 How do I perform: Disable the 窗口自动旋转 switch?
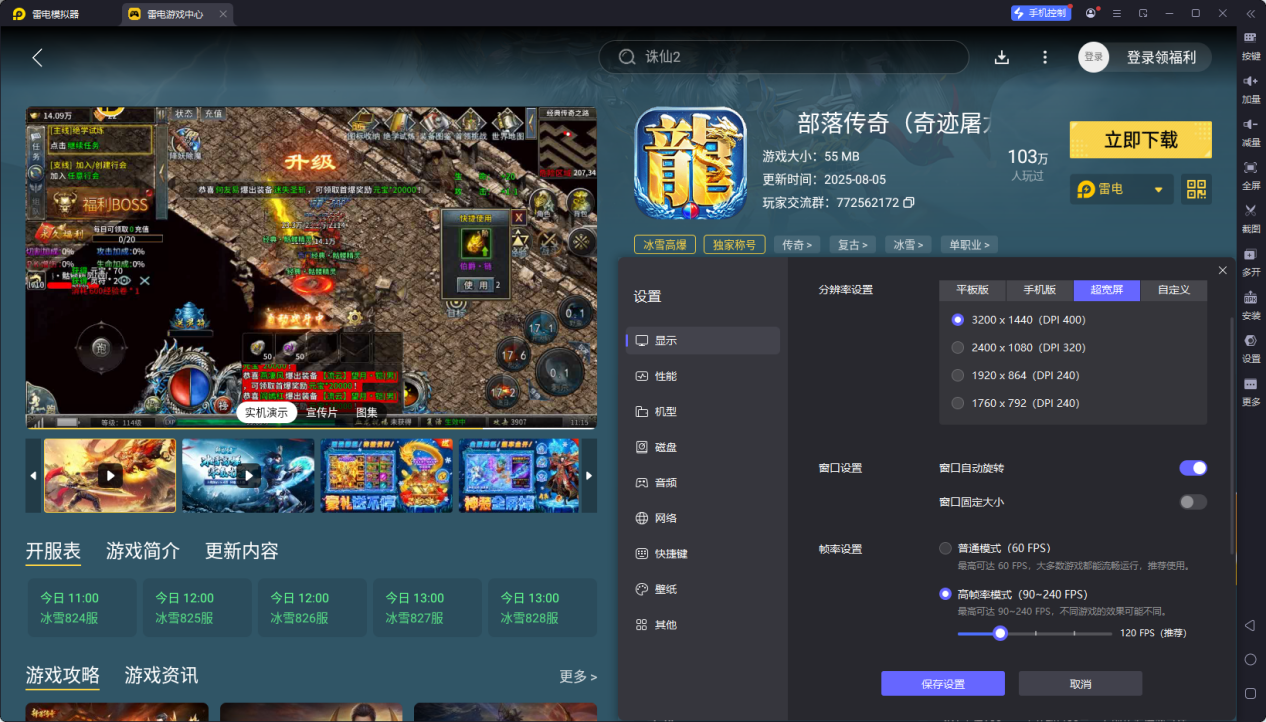click(x=1193, y=468)
